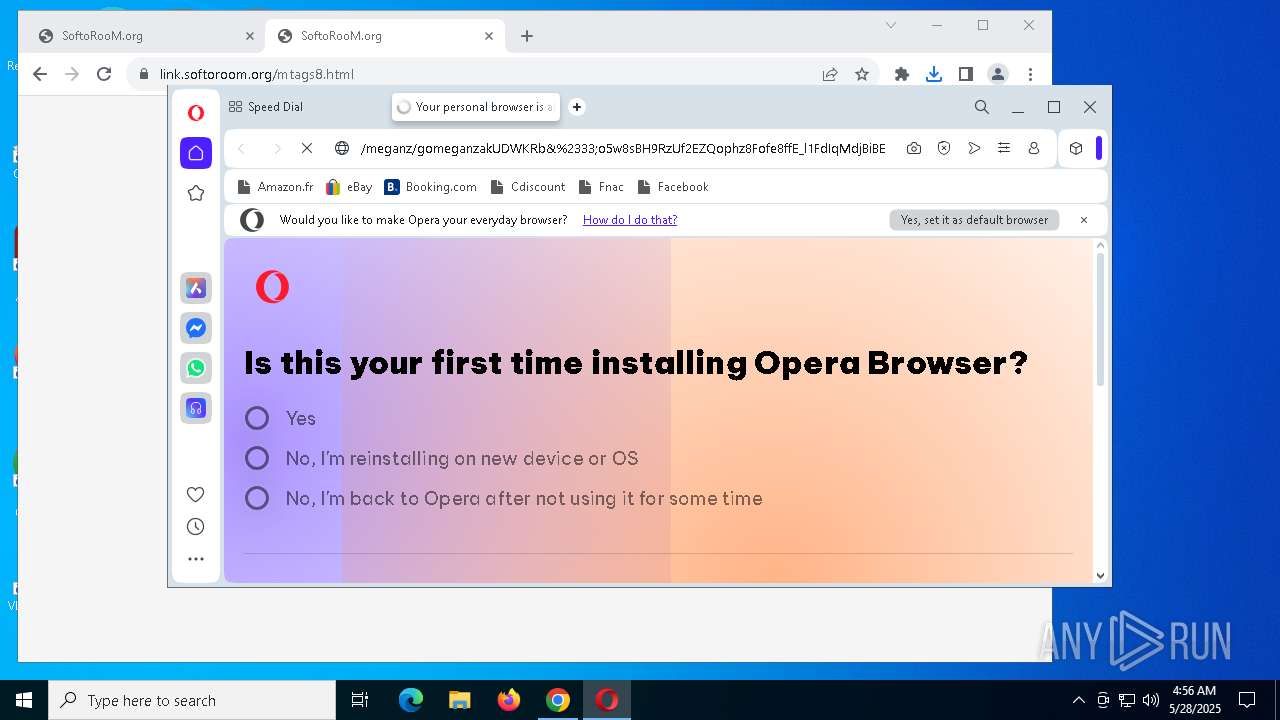This screenshot has width=1280, height=720.
Task: Select Yes radio option
Action: [257, 418]
